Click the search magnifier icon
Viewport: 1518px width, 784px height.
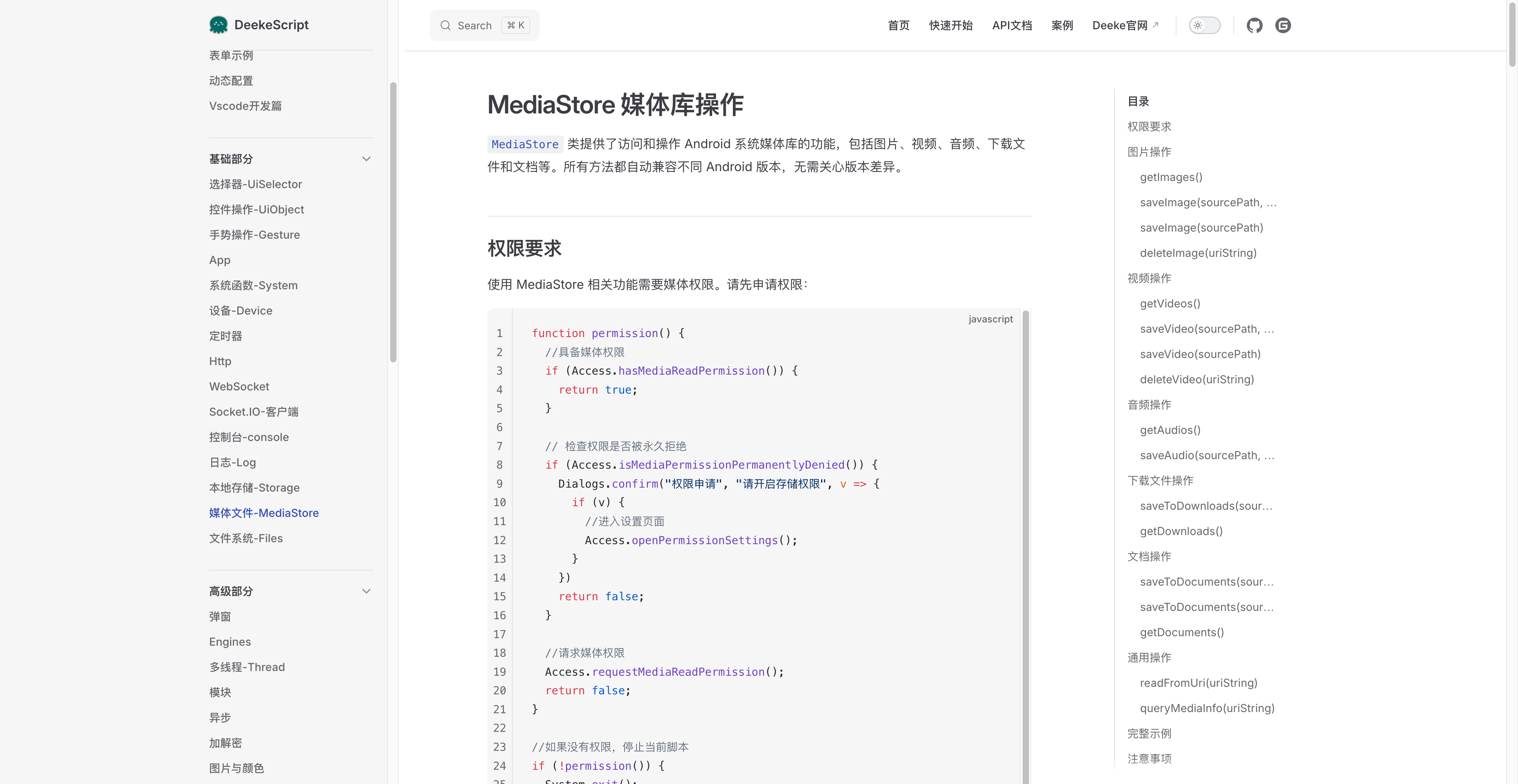click(446, 25)
